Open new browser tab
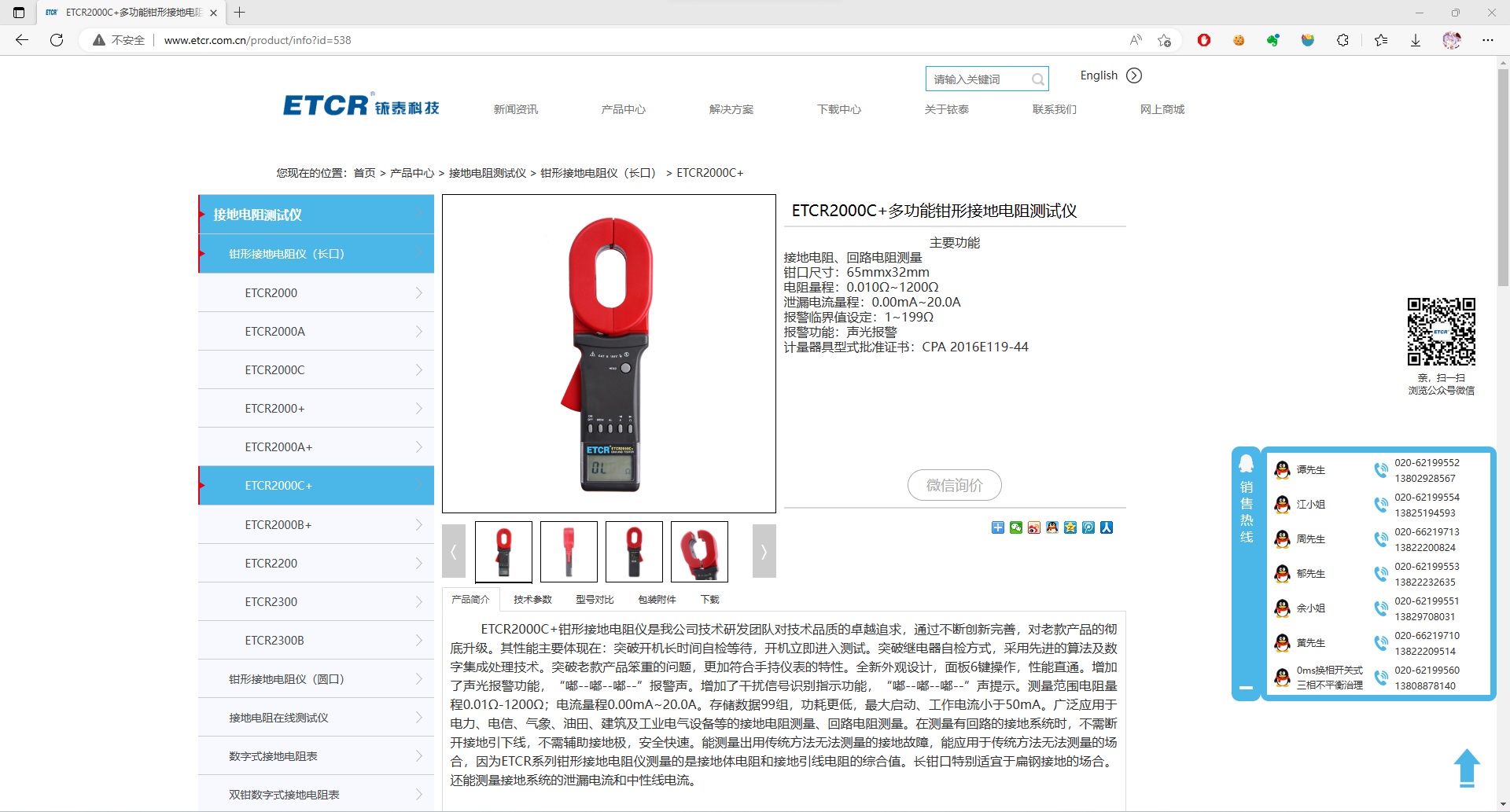 click(x=240, y=13)
